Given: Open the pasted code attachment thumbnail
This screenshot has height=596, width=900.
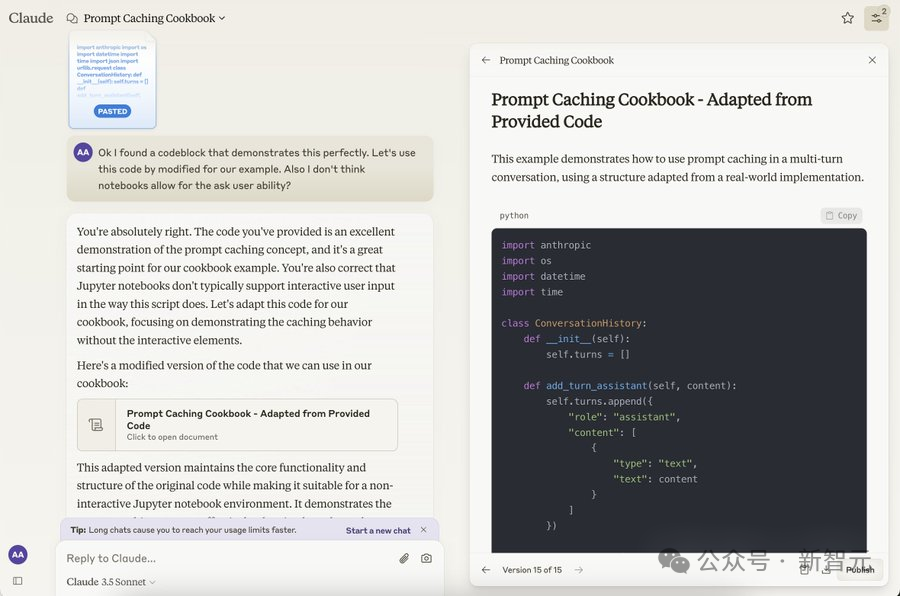Looking at the screenshot, I should tap(112, 80).
